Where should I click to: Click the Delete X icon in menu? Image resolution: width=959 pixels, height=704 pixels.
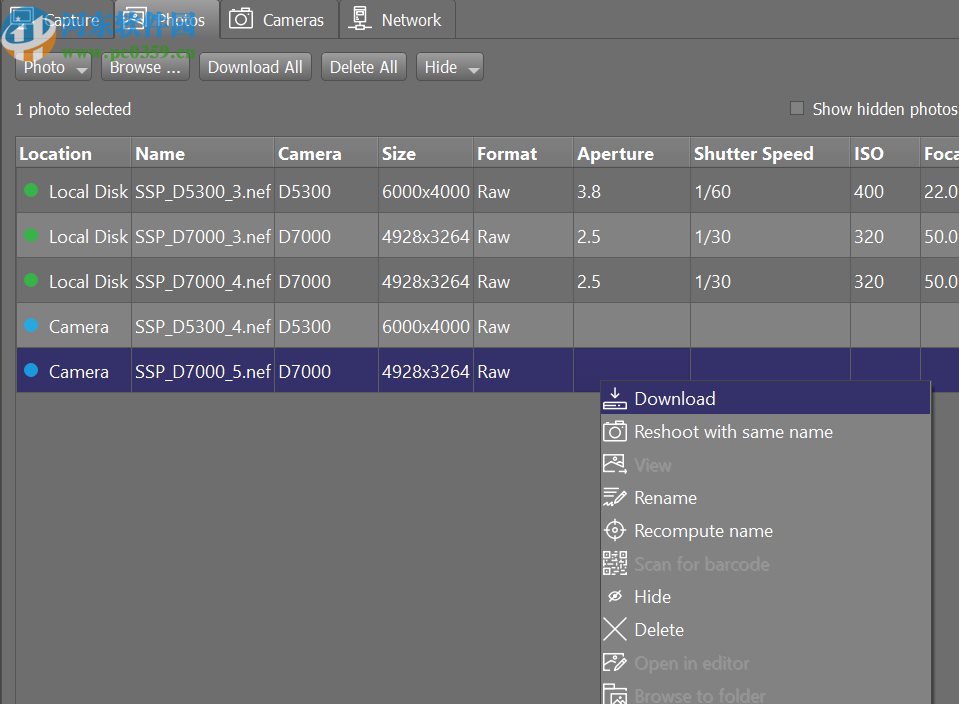click(615, 630)
